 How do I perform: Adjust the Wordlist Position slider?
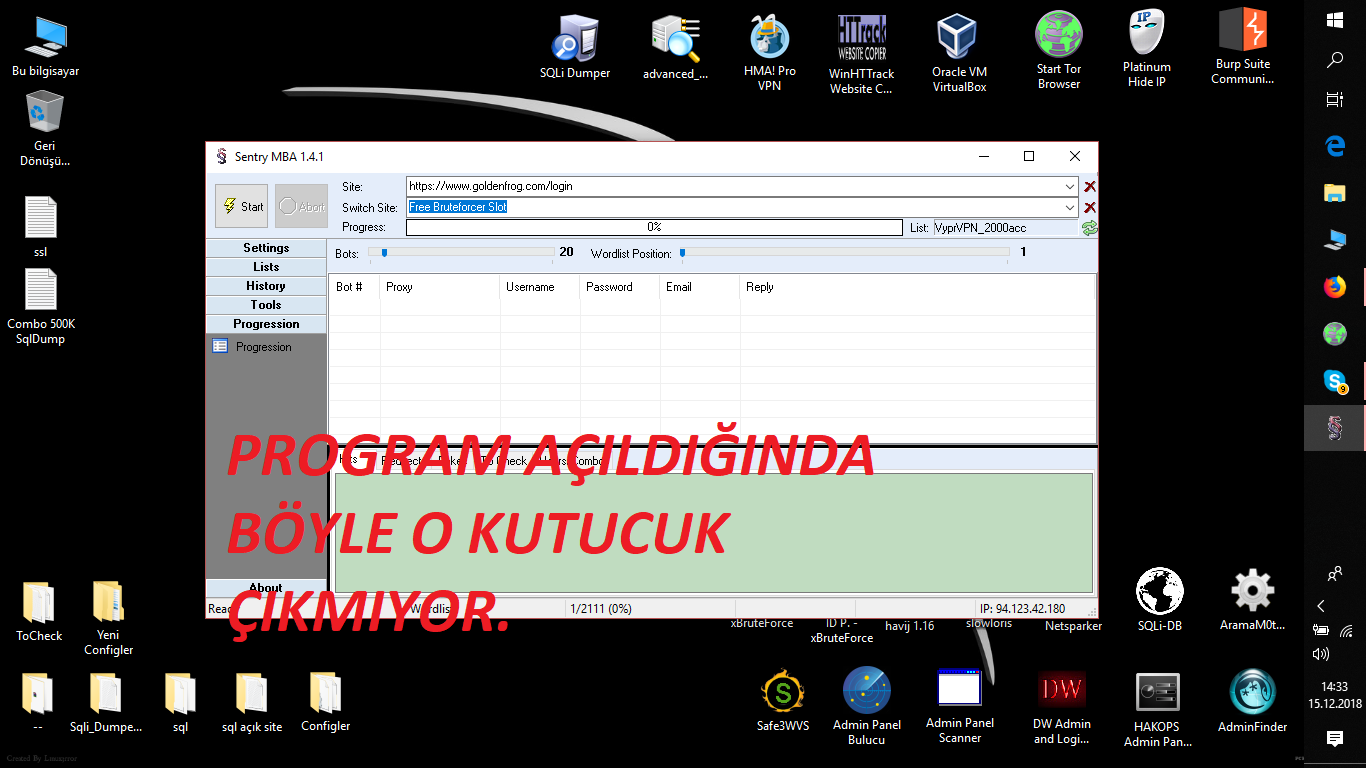[682, 253]
